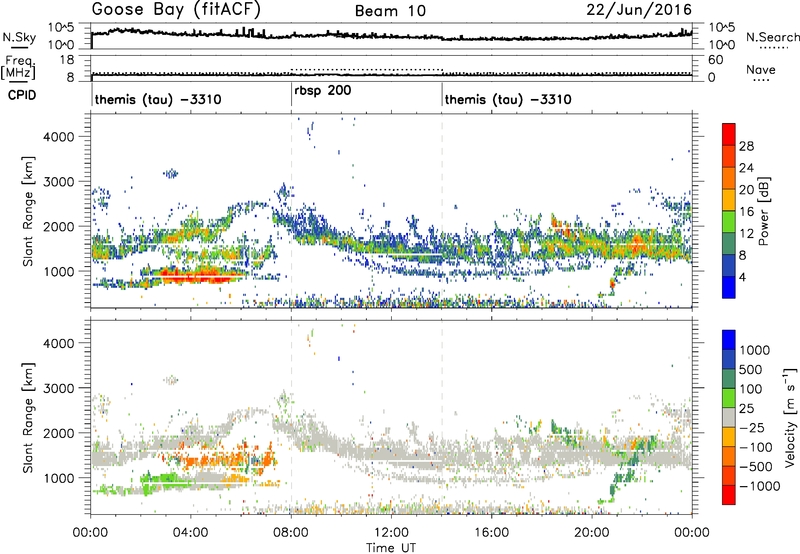The image size is (800, 554).
Task: Click the '10^5' tick on the N.Search axis
Action: pos(722,28)
